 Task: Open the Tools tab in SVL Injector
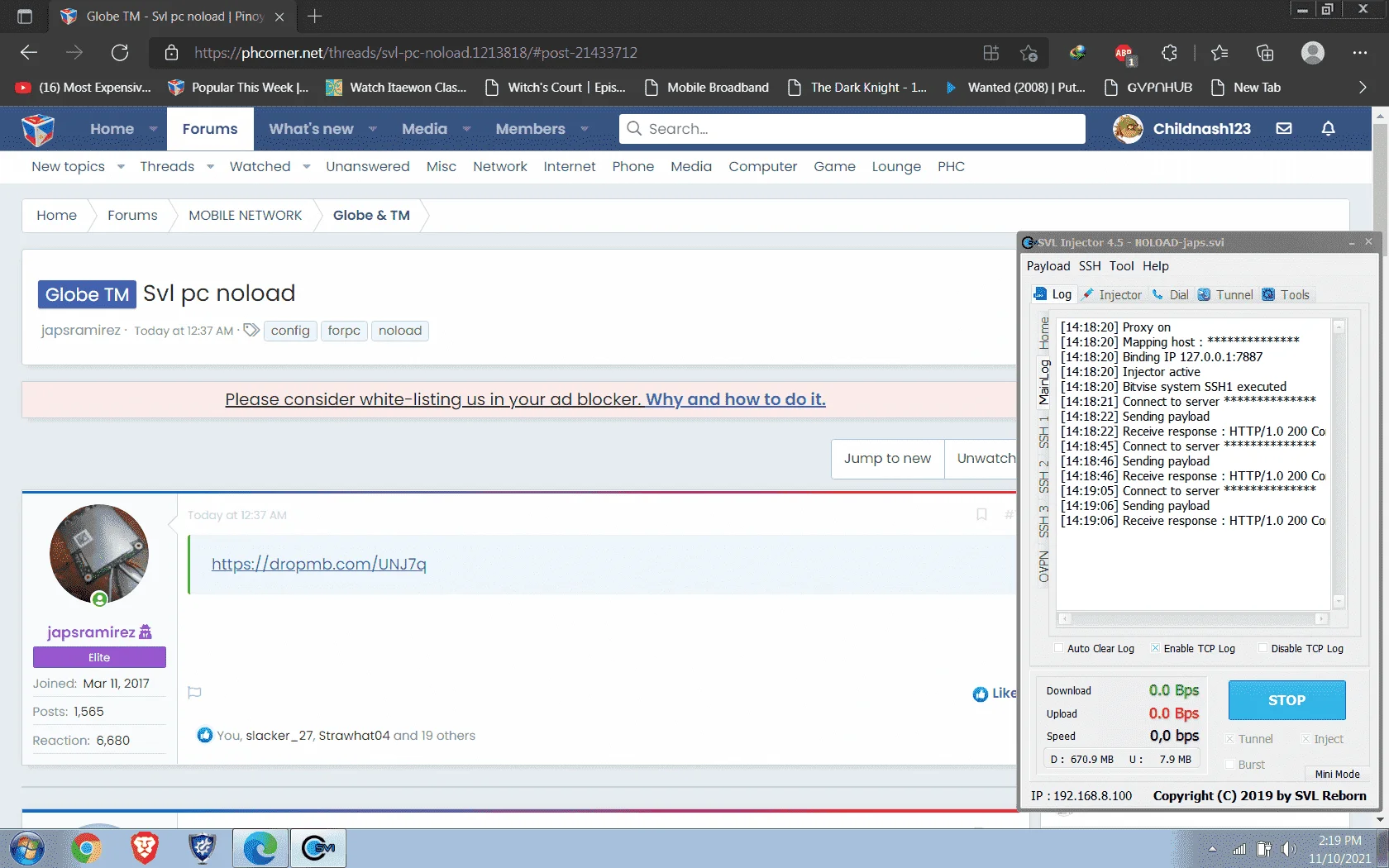point(1286,295)
